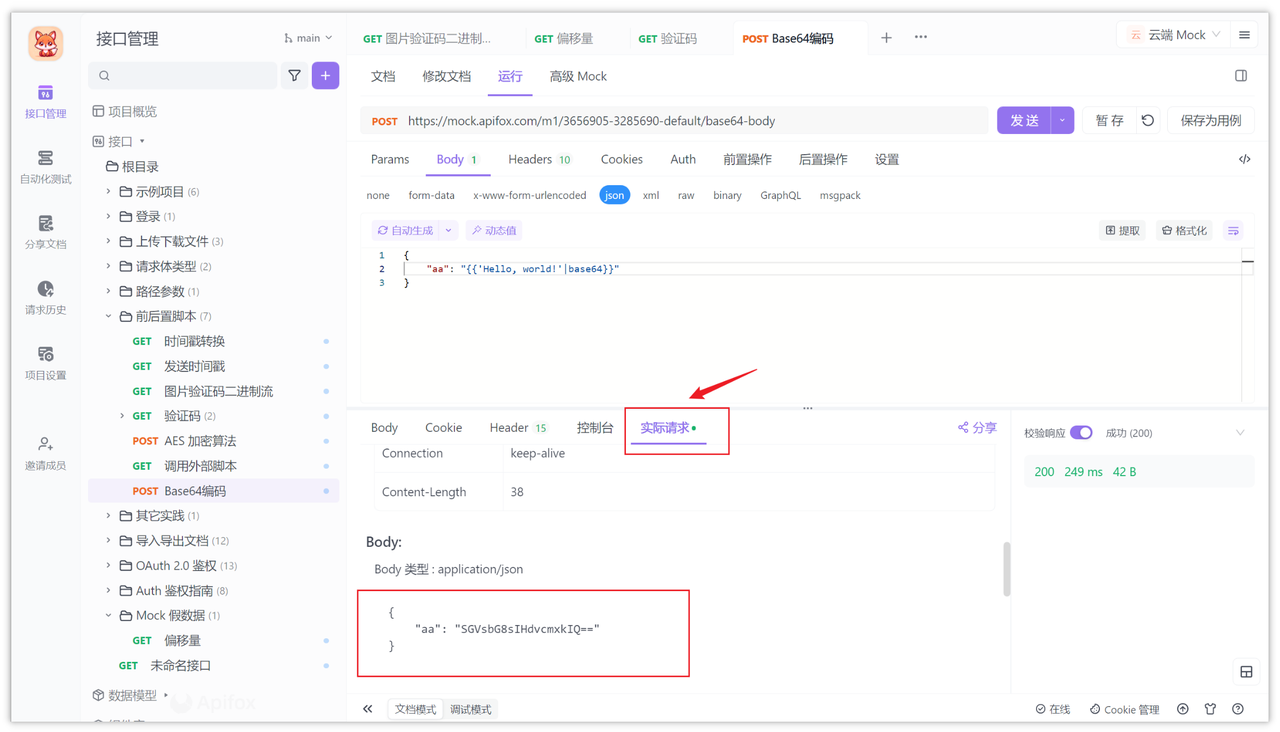Open the 自动生成 dropdown arrow
Screen dimensions: 1280x732
point(449,231)
